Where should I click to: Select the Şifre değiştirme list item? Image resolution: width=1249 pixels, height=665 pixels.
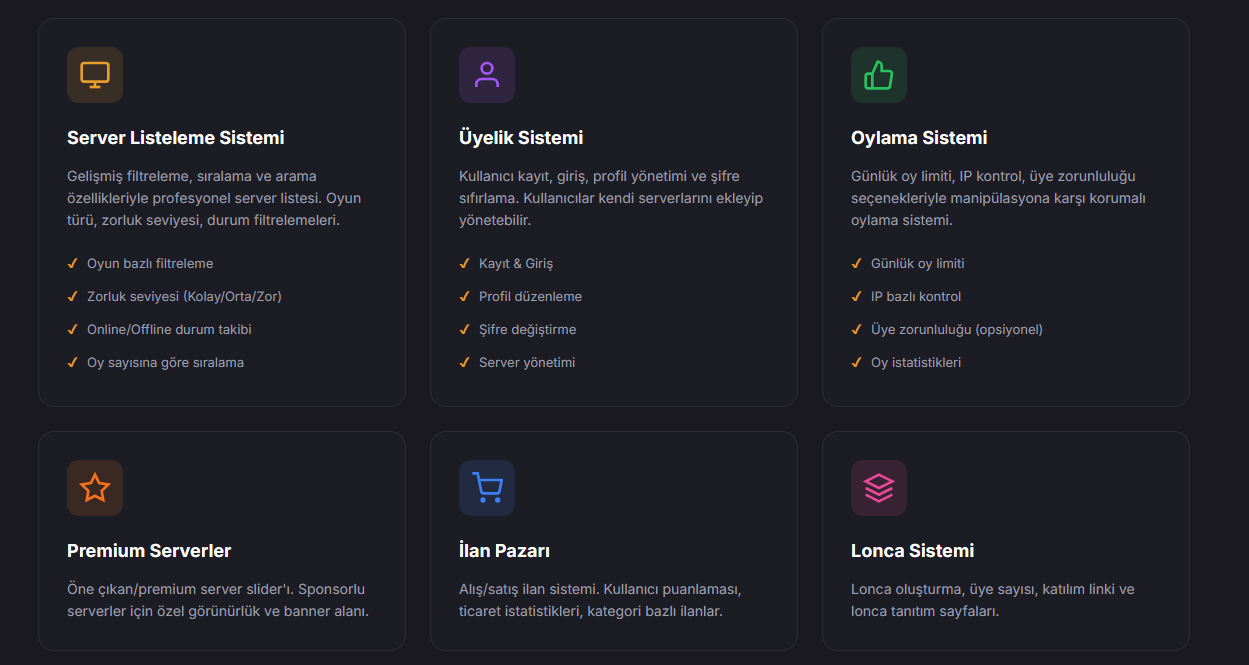(x=527, y=330)
